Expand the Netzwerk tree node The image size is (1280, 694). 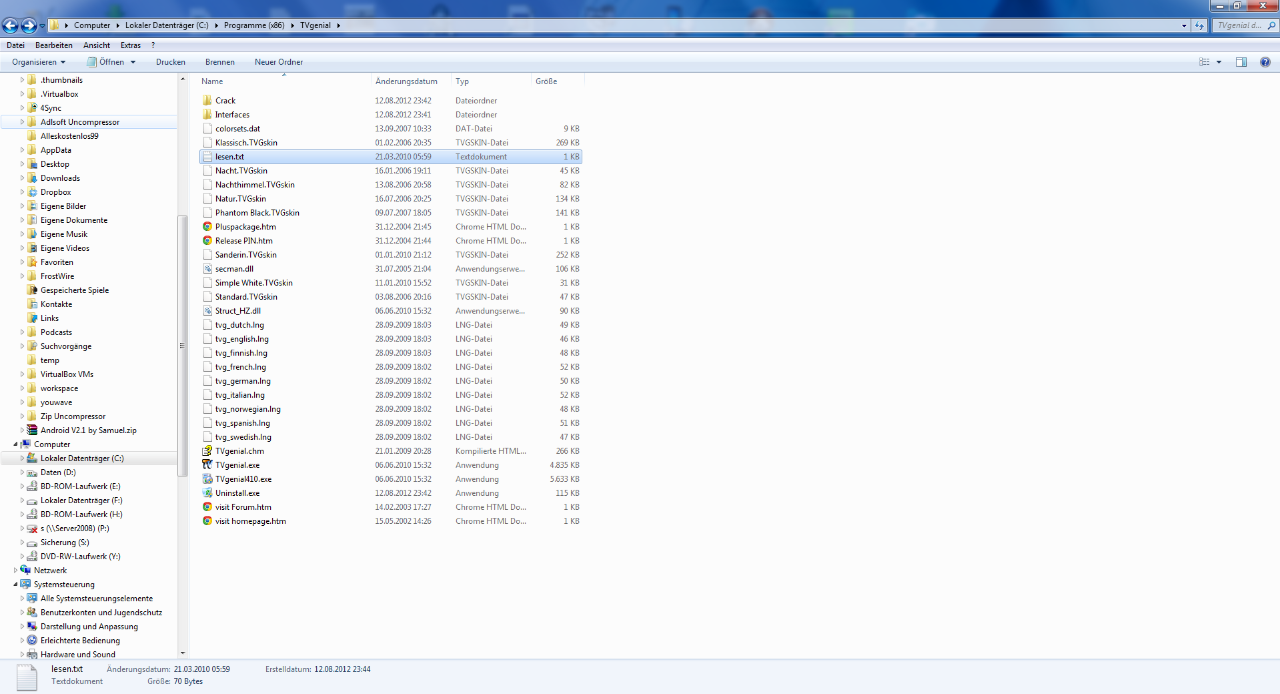click(16, 570)
